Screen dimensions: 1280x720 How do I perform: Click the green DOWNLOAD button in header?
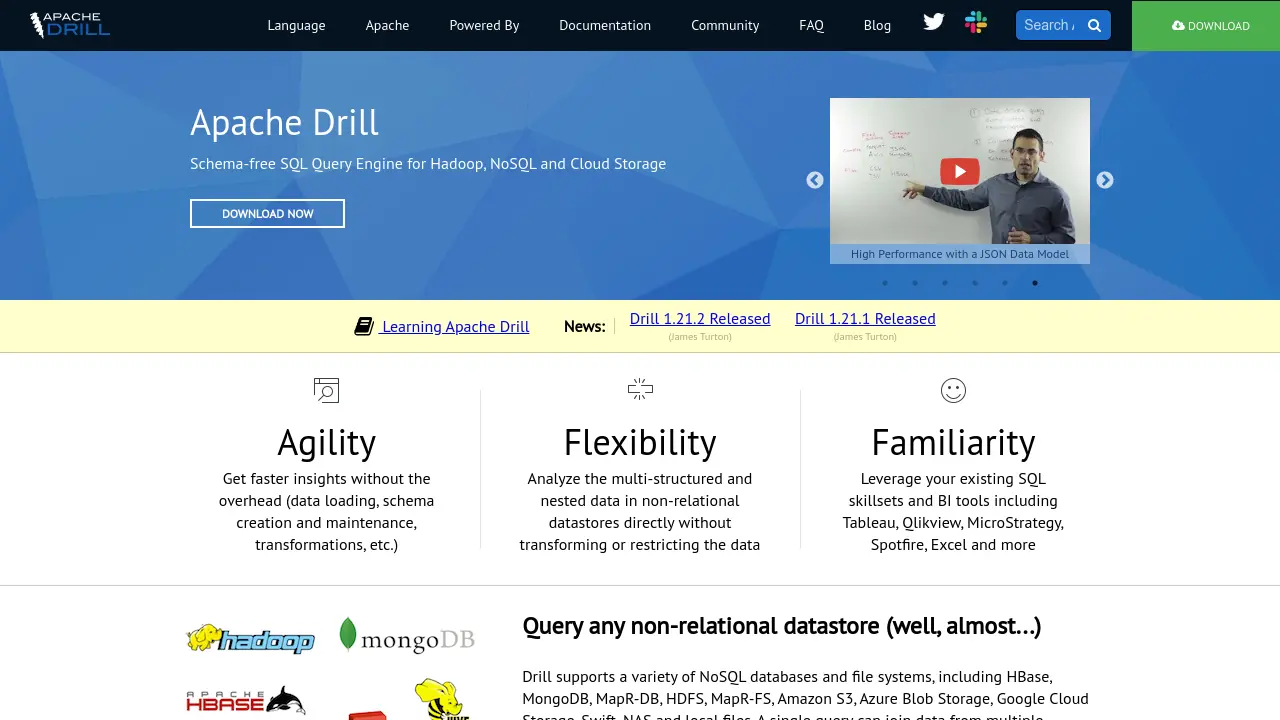pyautogui.click(x=1206, y=26)
